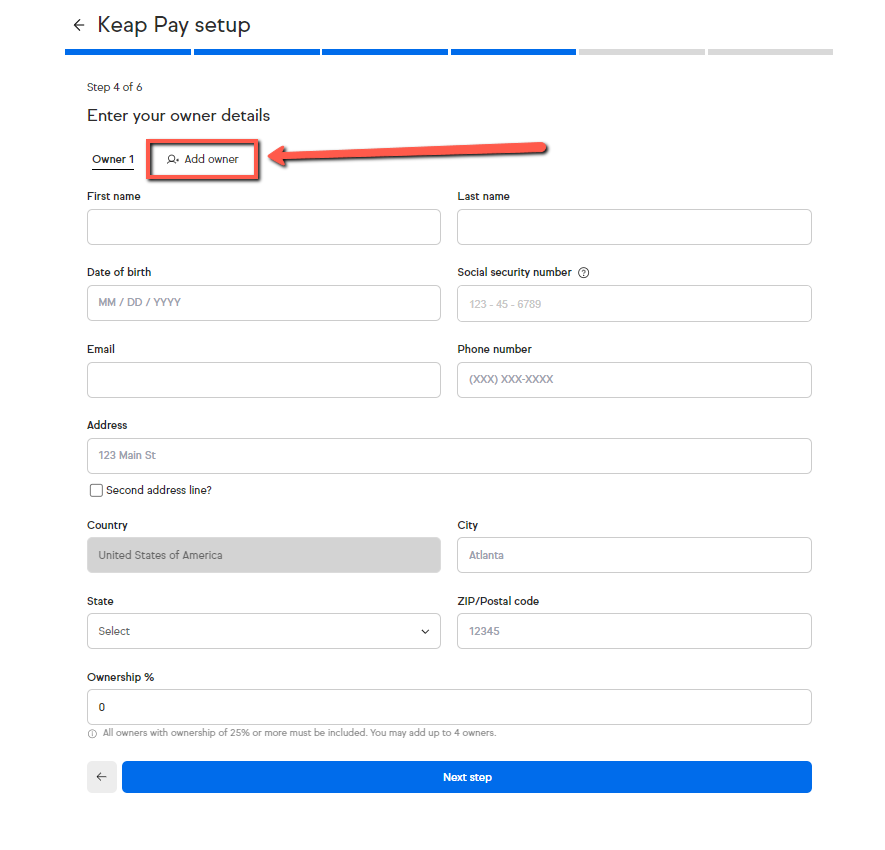885x850 pixels.
Task: Click the ownership 25% requirement note
Action: click(299, 733)
